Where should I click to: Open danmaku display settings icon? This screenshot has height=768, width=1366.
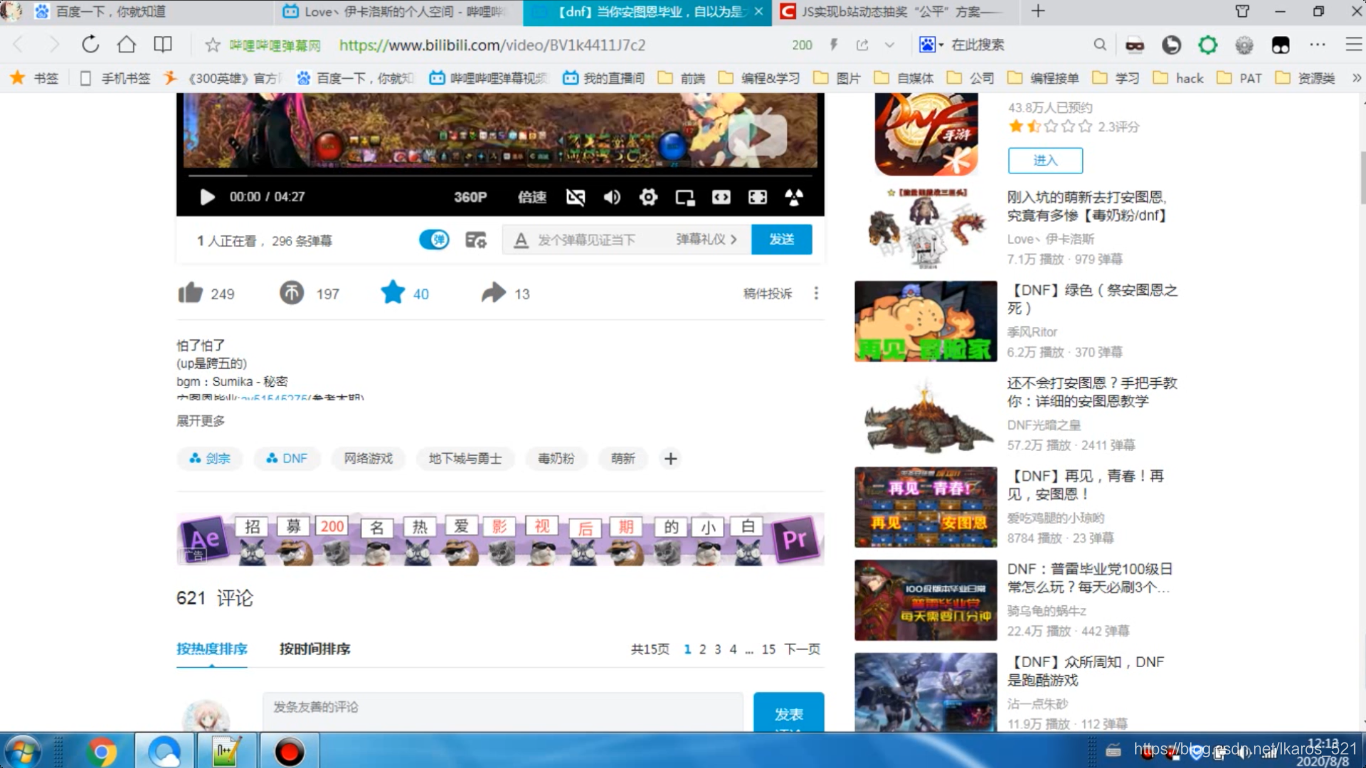click(x=476, y=240)
